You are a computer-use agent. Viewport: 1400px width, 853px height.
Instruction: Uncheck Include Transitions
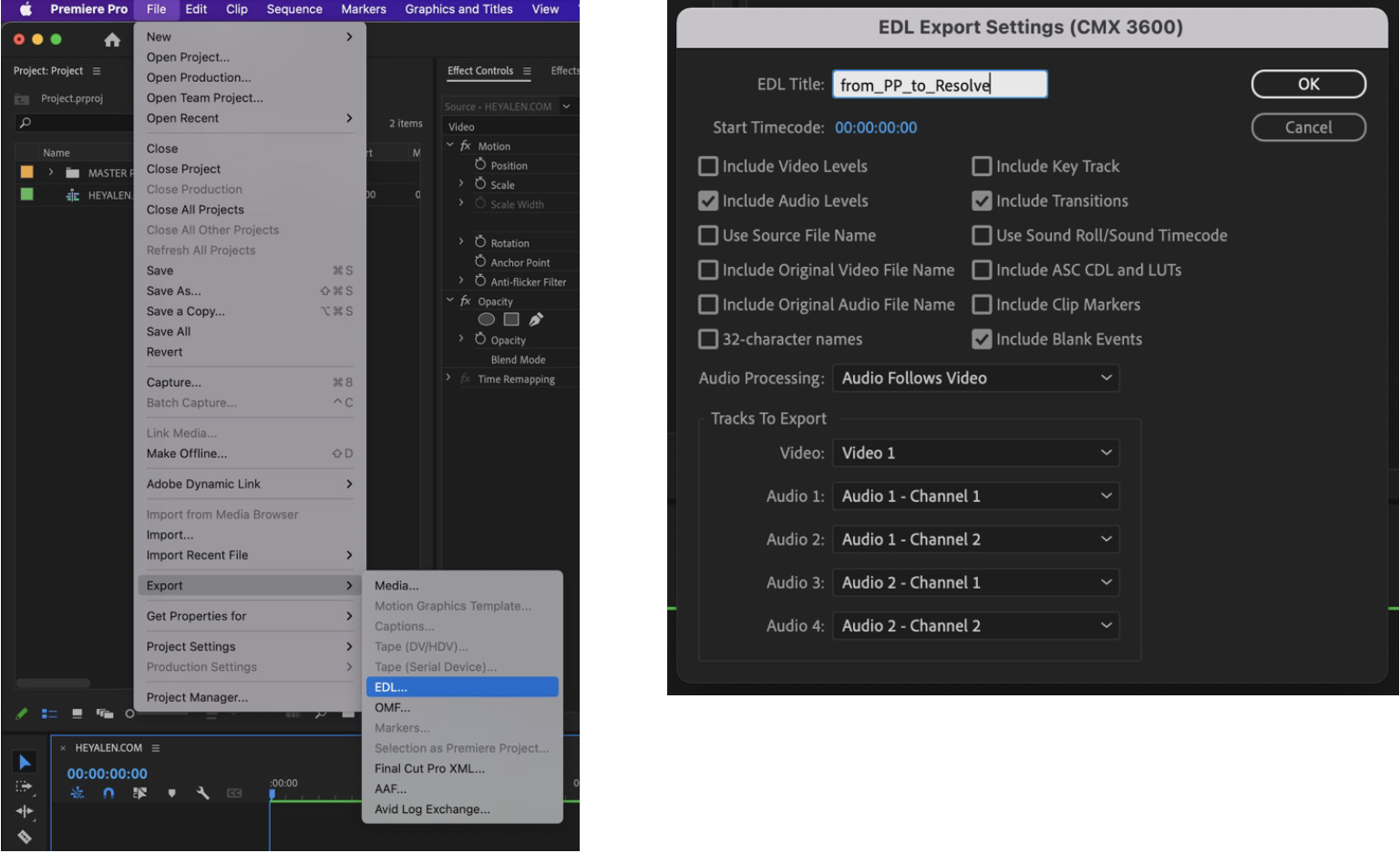[x=982, y=201]
